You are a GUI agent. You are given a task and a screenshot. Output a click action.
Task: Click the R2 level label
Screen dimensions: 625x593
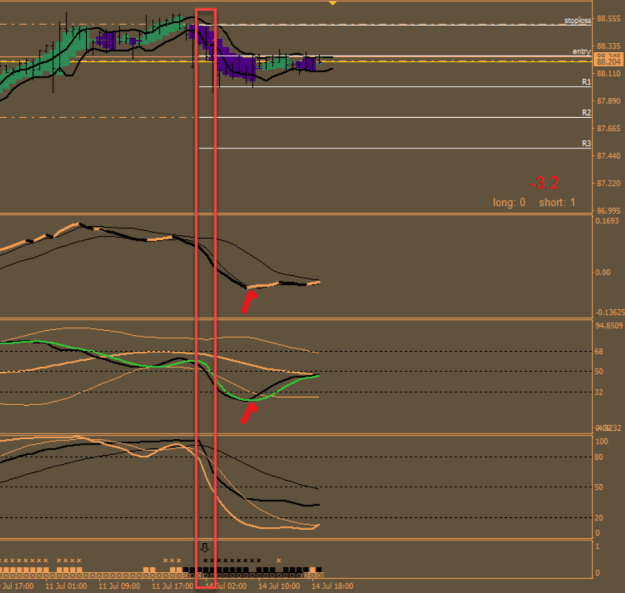pos(586,112)
